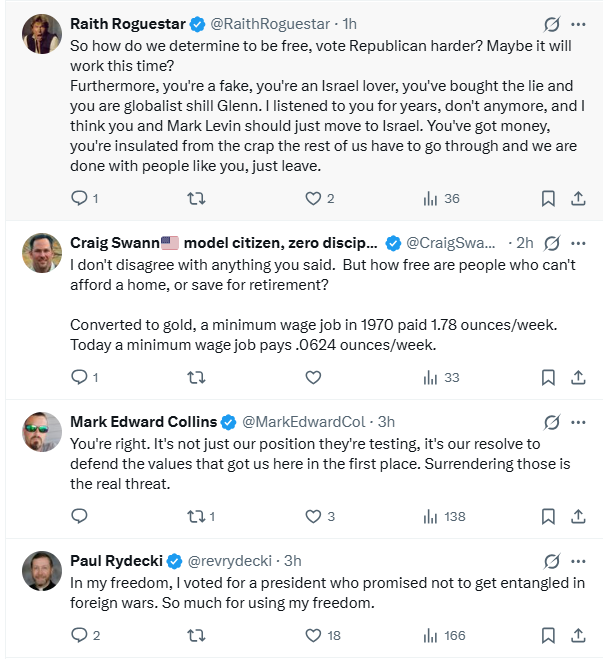The width and height of the screenshot is (603, 659).
Task: Open Raith Roguestar's profile picture
Action: point(42,34)
